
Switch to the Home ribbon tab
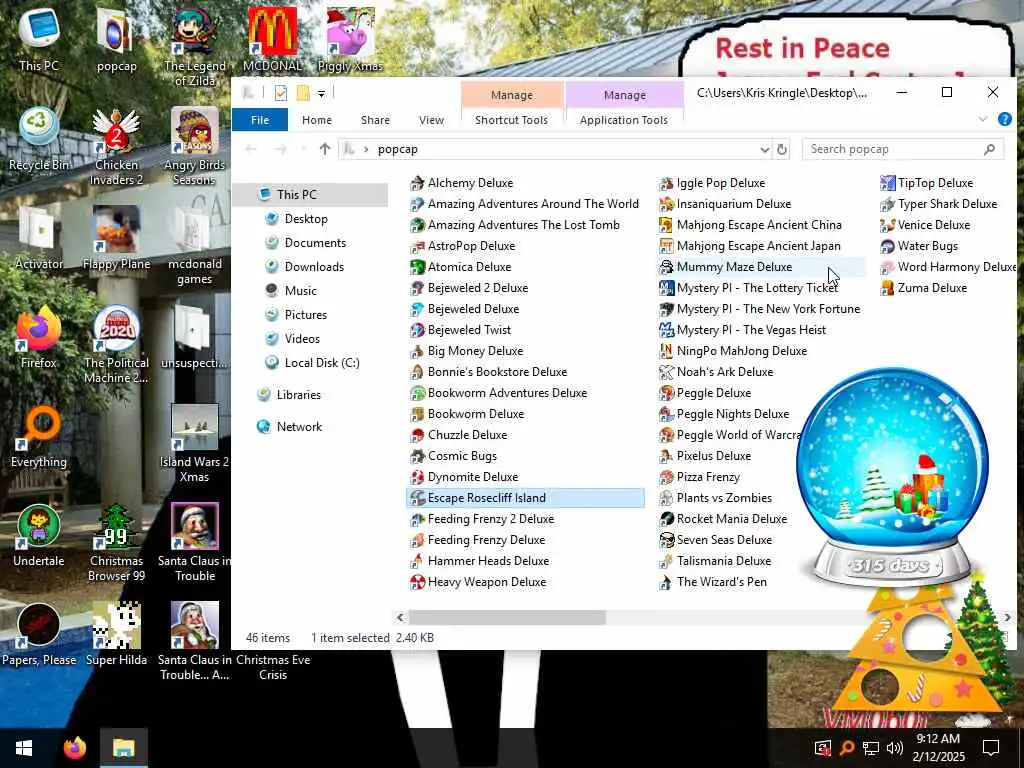pos(317,120)
